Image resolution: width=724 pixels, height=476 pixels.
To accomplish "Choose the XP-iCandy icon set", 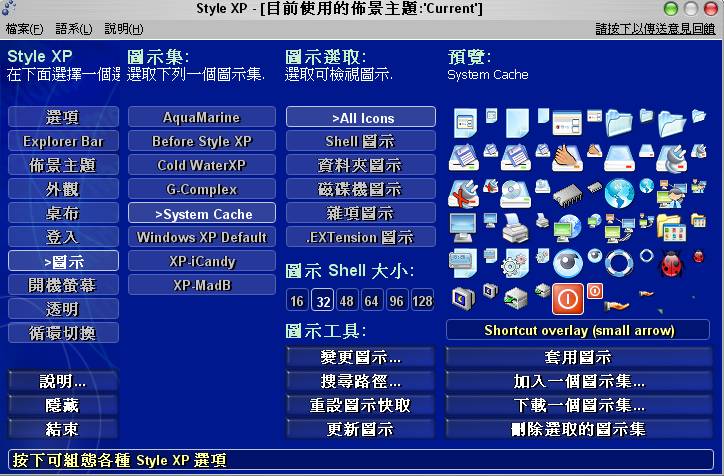I will (202, 261).
